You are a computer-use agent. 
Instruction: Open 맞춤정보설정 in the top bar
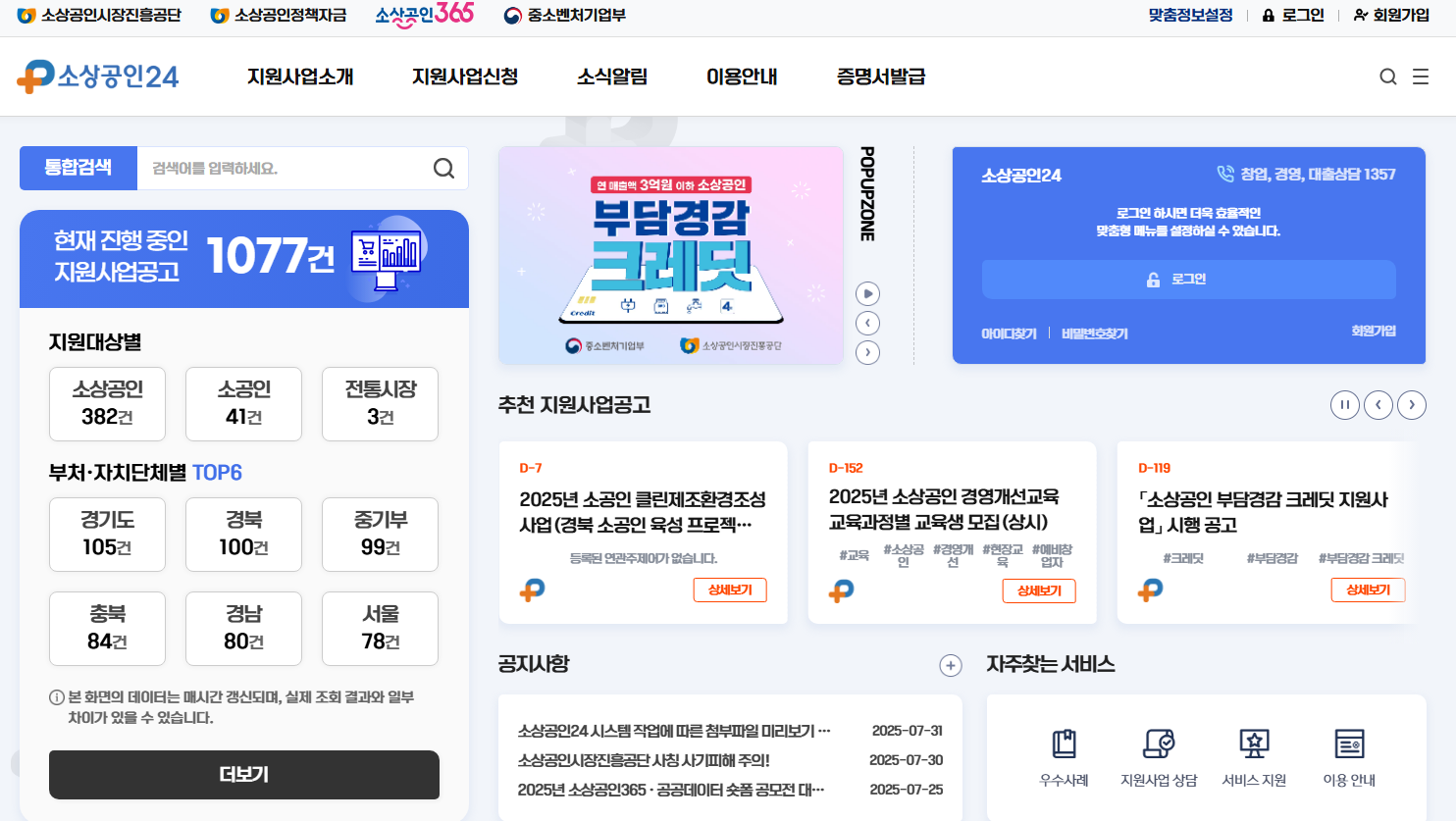click(x=1190, y=15)
